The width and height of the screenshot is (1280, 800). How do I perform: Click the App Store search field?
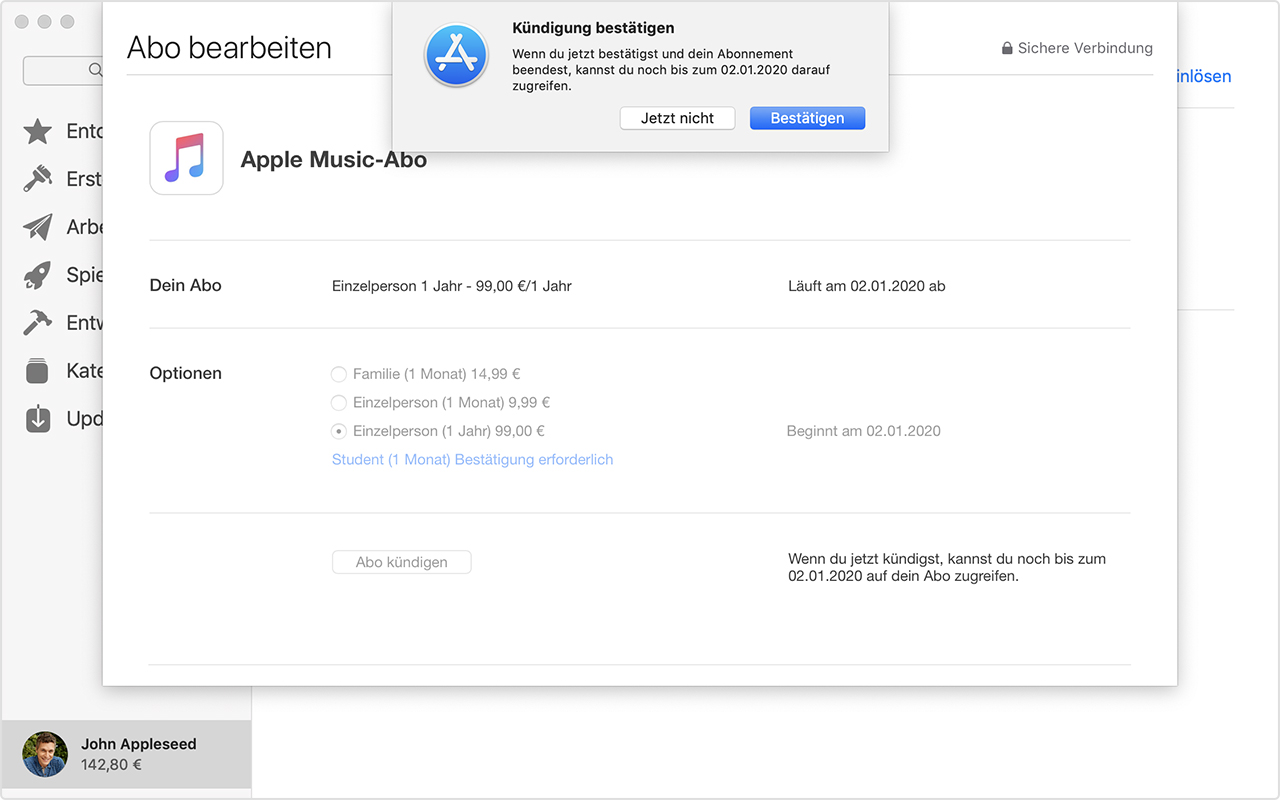pos(63,70)
